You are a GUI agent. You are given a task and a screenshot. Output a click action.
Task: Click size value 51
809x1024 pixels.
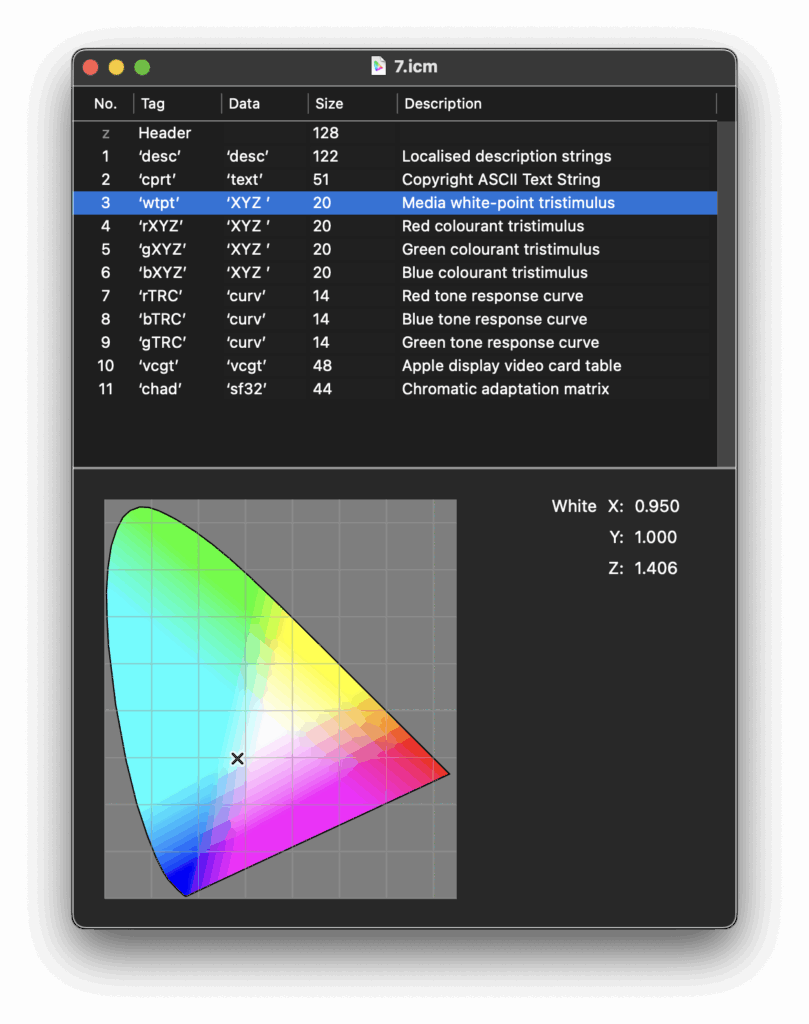click(321, 180)
